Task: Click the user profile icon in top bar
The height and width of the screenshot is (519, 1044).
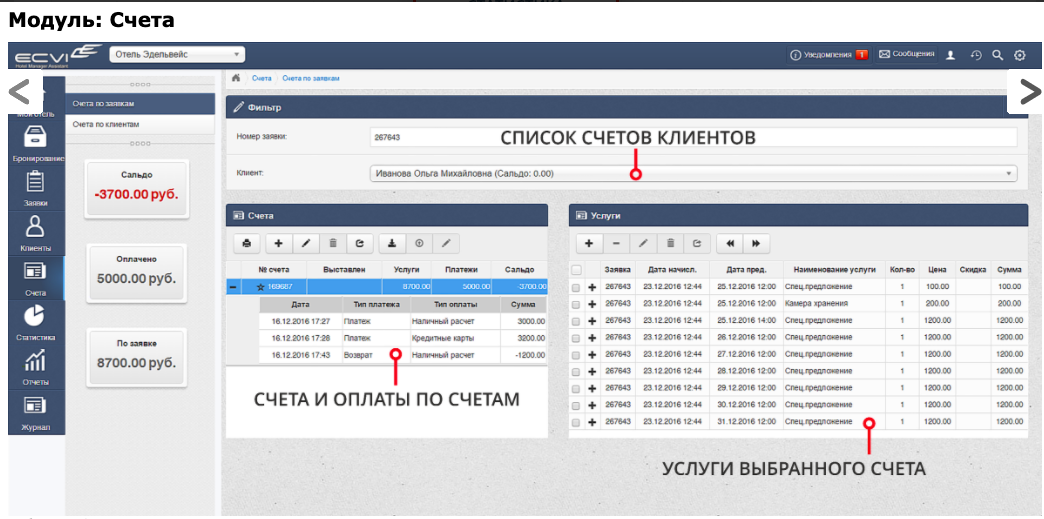Action: [951, 55]
